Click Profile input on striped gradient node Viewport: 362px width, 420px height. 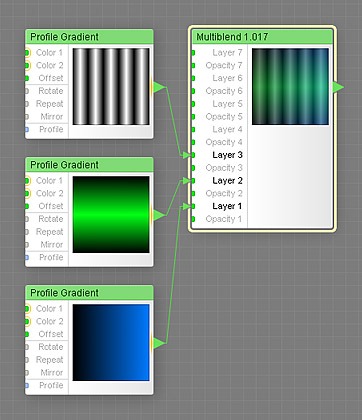51,129
